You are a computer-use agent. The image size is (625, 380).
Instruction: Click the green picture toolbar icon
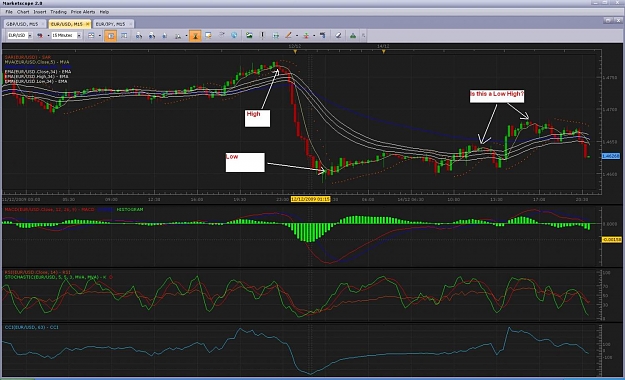point(249,35)
